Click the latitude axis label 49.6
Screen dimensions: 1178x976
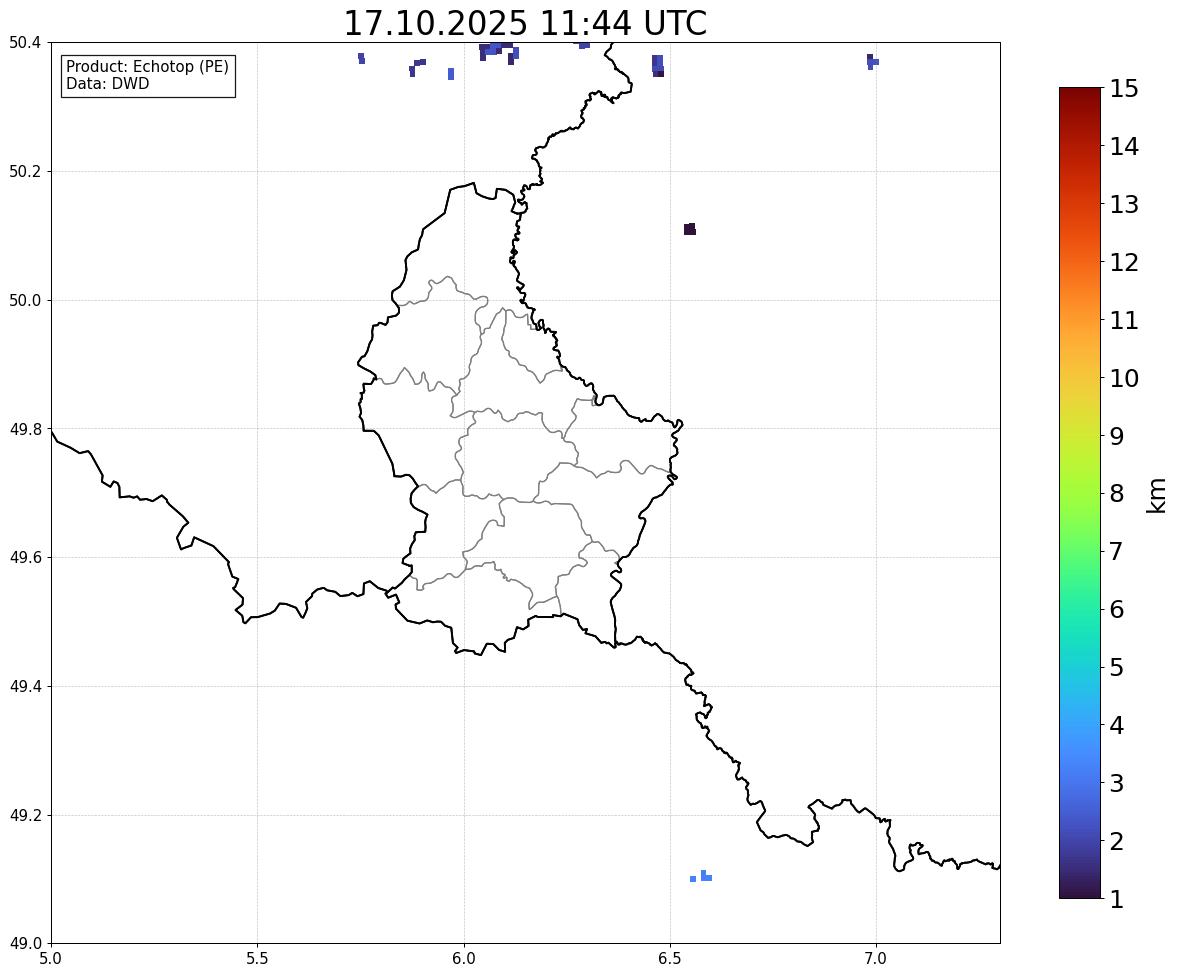[x=25, y=557]
